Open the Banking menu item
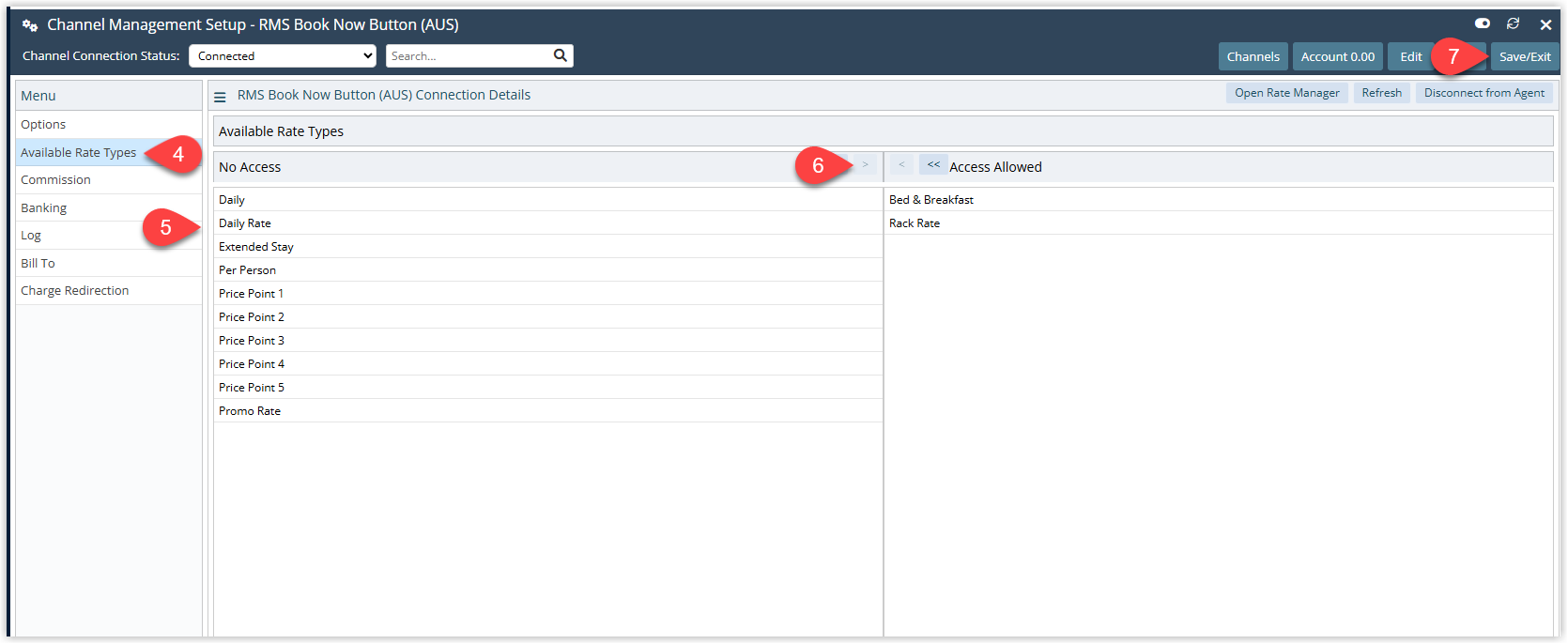1568x644 pixels. click(x=109, y=207)
